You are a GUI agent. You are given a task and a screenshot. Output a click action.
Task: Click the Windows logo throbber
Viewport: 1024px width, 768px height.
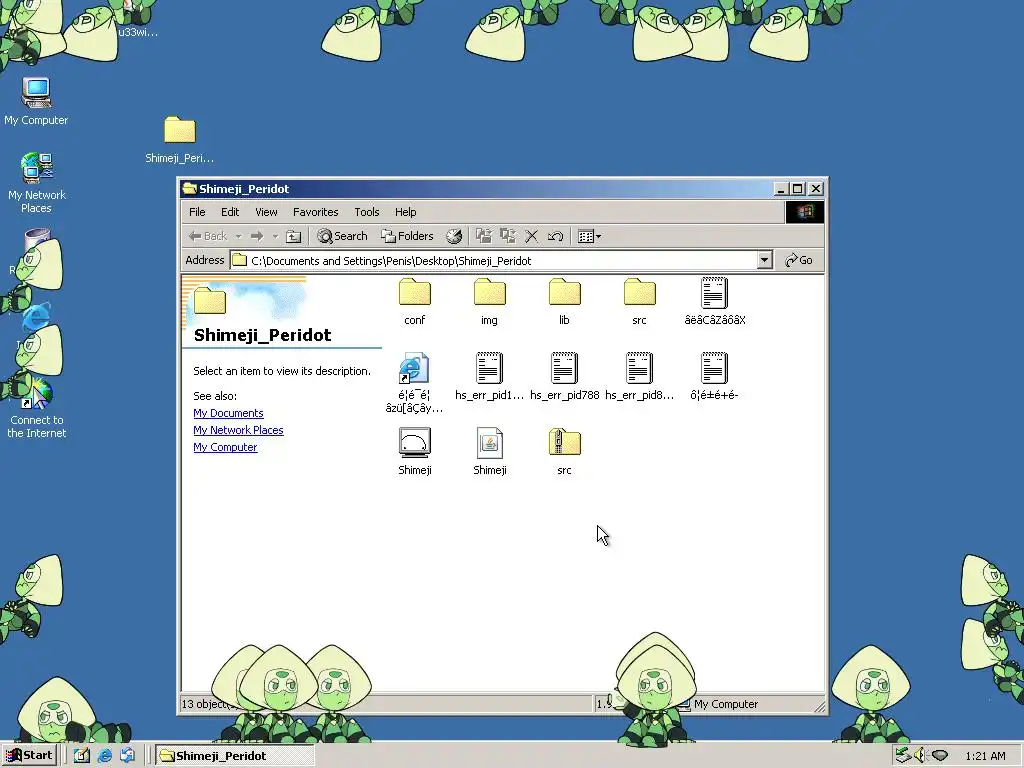(x=805, y=212)
